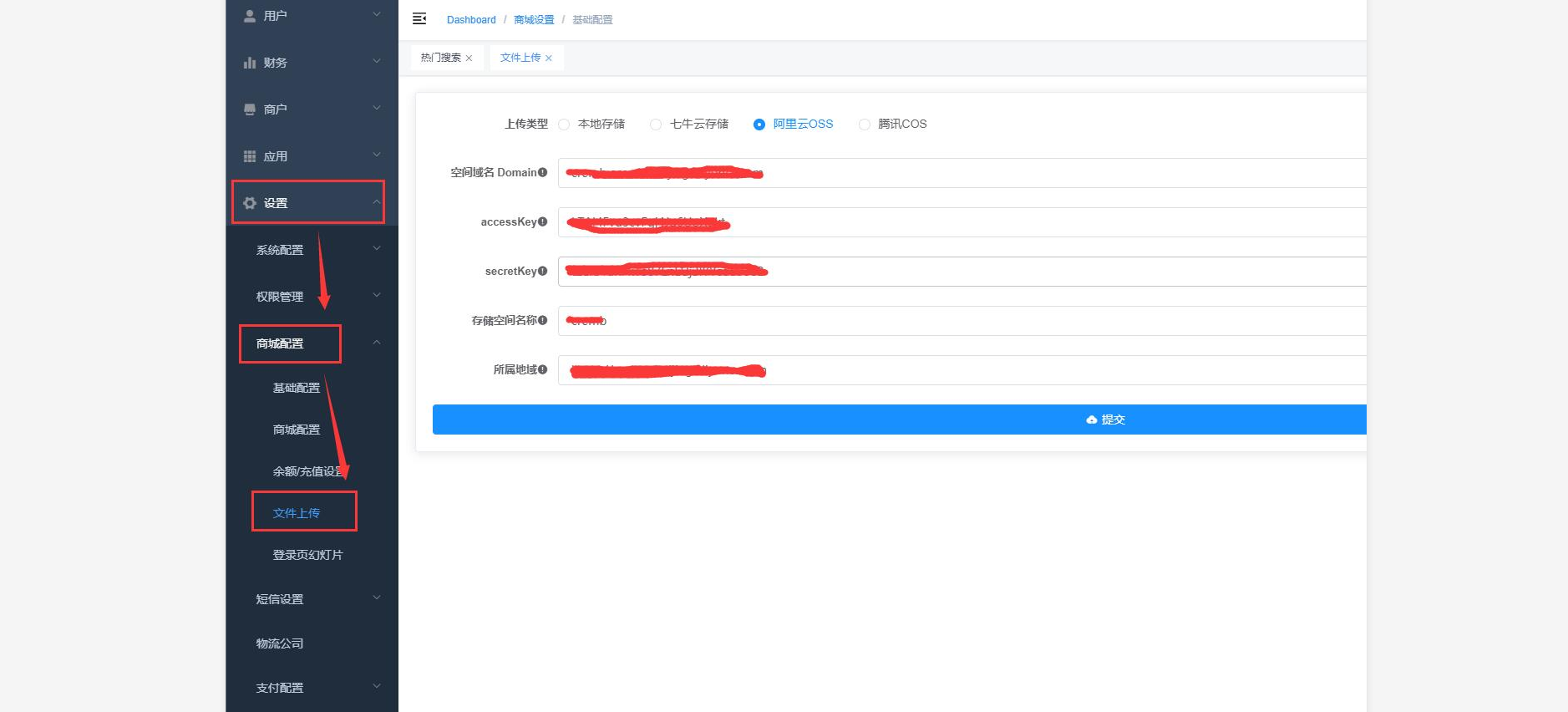Screen dimensions: 1568x712
Task: Click the 商城设置 breadcrumb link
Action: point(534,20)
